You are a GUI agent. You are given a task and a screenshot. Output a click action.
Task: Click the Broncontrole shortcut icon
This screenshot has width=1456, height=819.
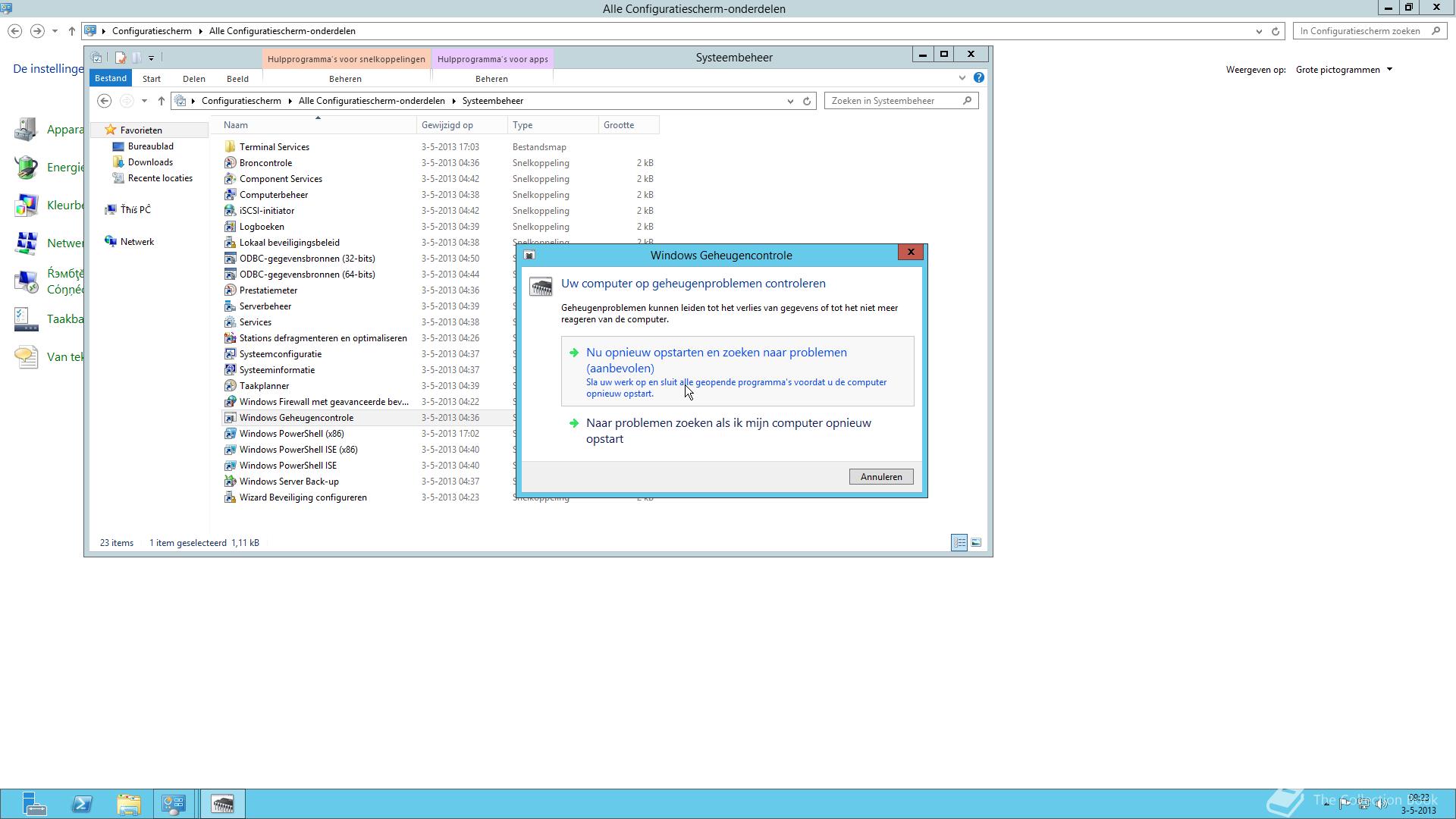point(230,163)
